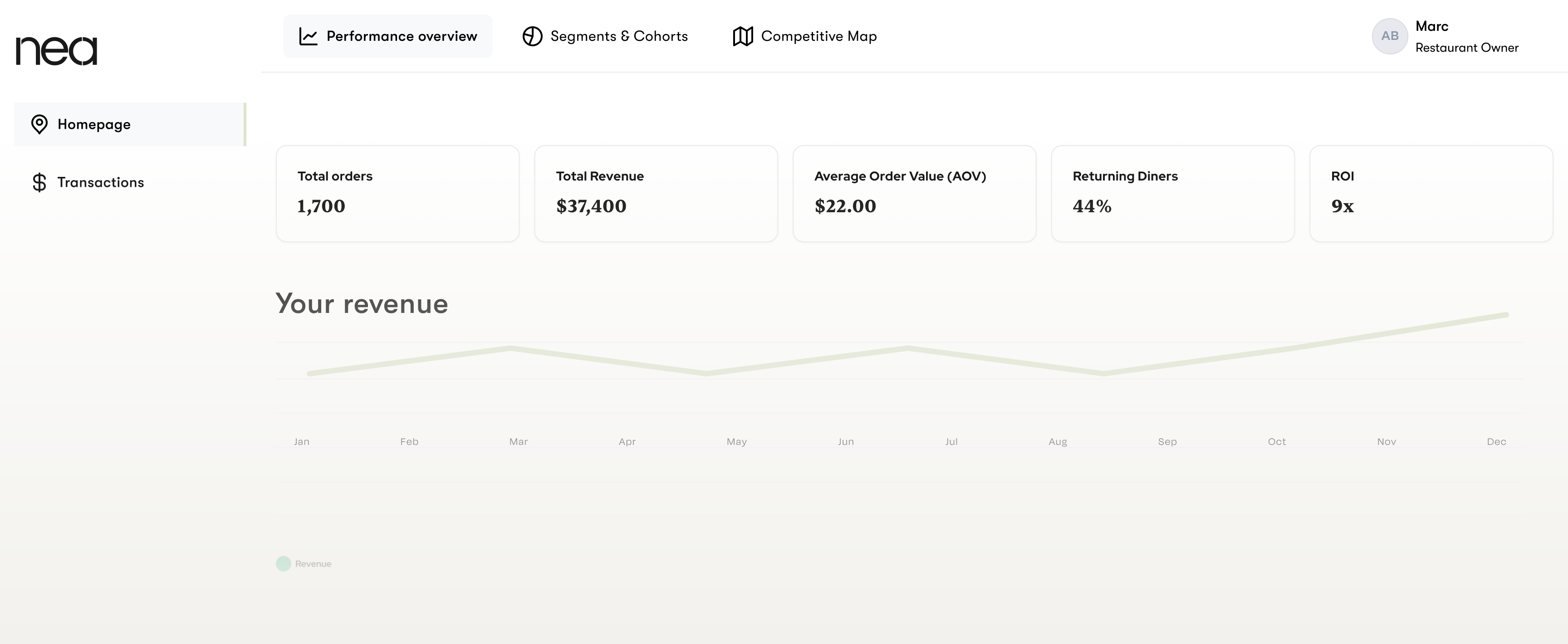Select the Returning Diners card
Screen dimensions: 1568x644
tap(1172, 194)
